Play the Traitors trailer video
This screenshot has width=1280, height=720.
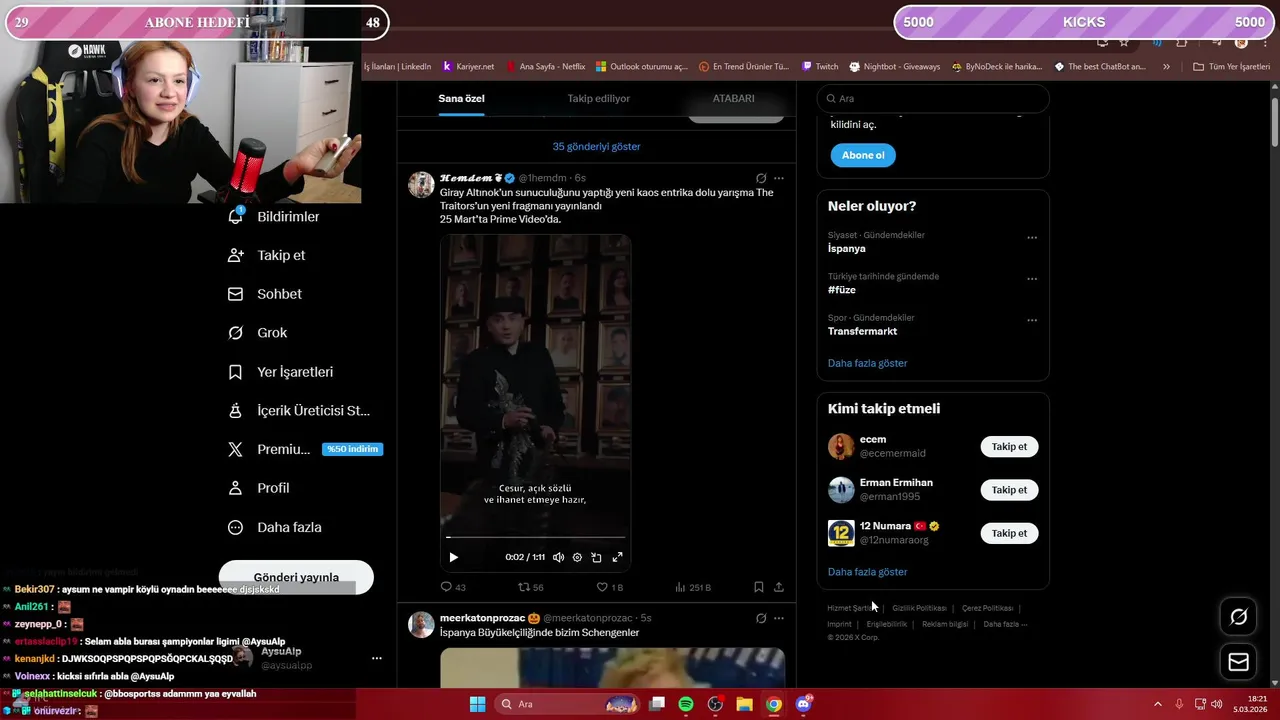tap(453, 557)
